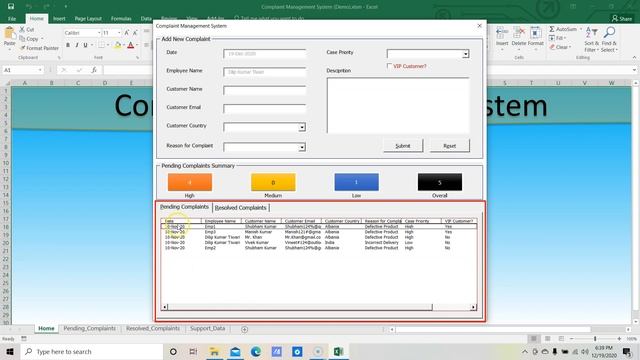Click the AutoSum sigma icon
This screenshot has height=360, width=640.
552,29
